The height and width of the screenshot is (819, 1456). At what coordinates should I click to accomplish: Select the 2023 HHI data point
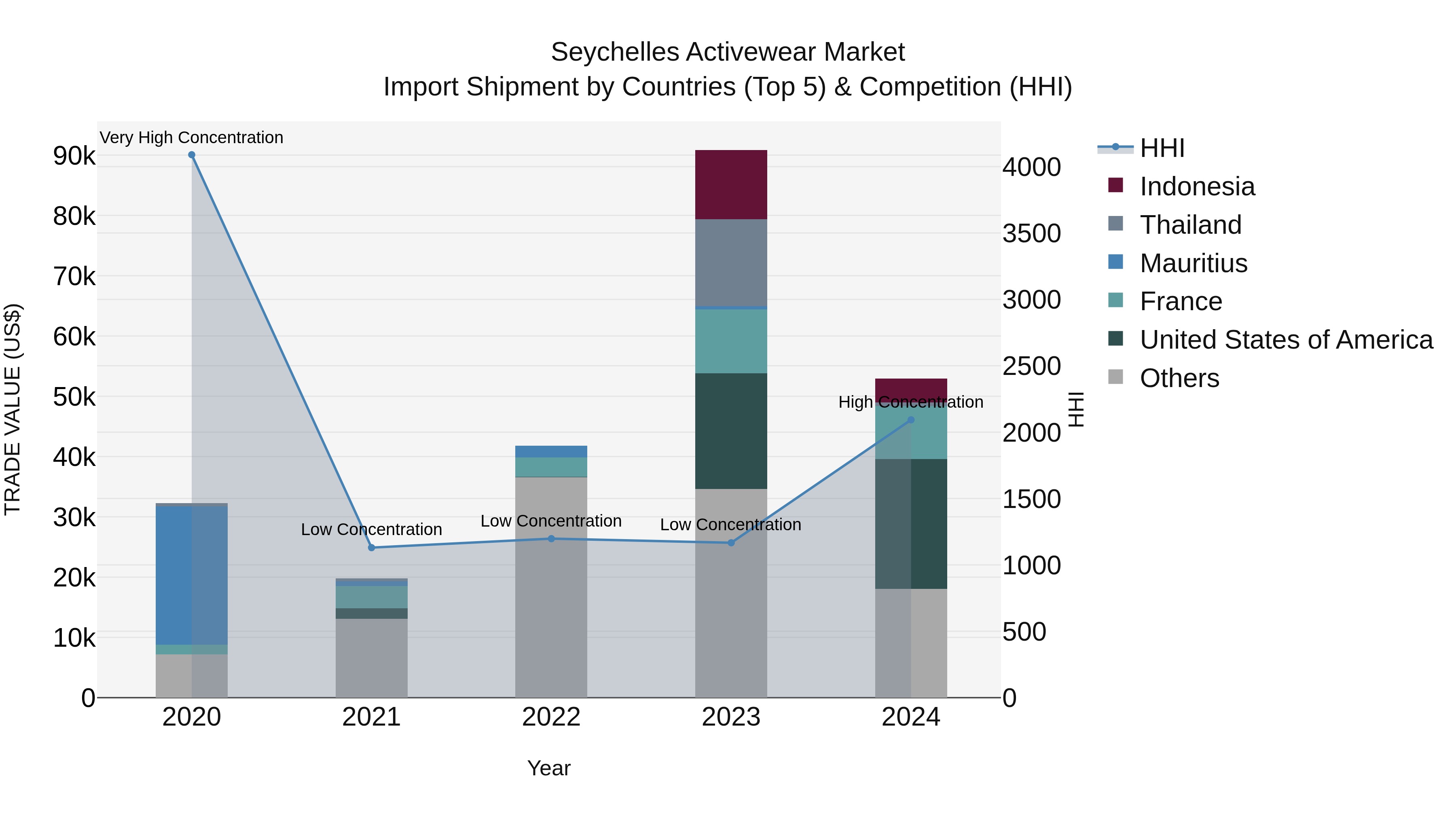(731, 543)
